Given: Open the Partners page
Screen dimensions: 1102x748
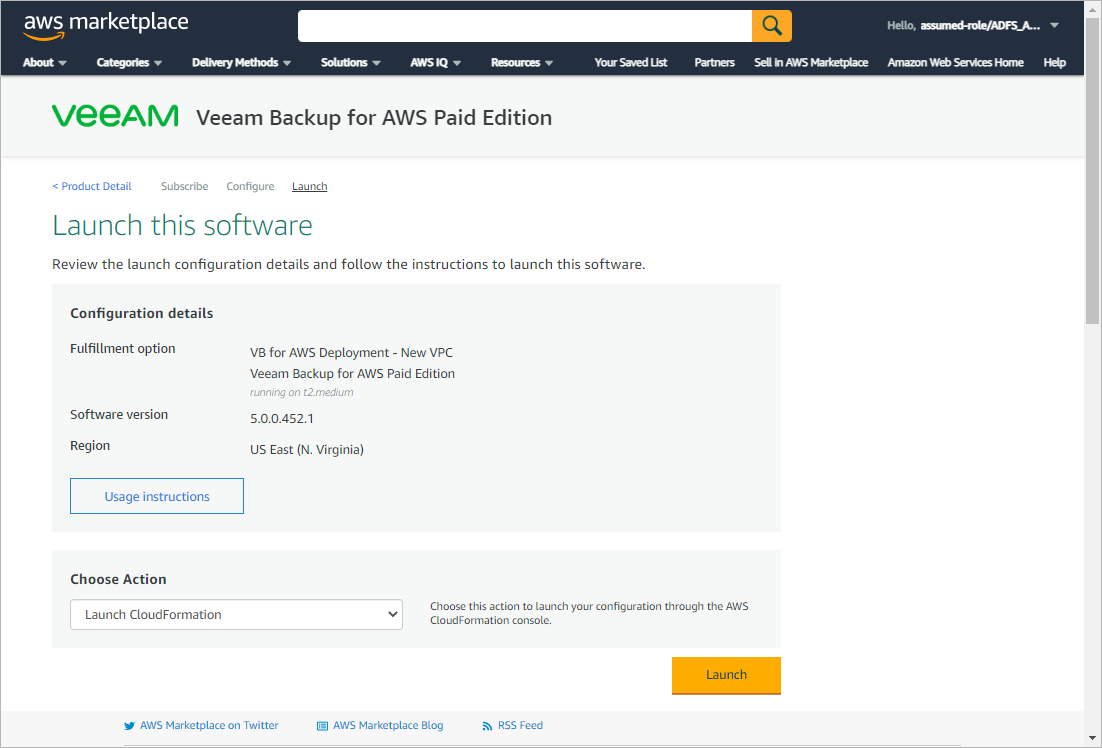Looking at the screenshot, I should (x=714, y=63).
